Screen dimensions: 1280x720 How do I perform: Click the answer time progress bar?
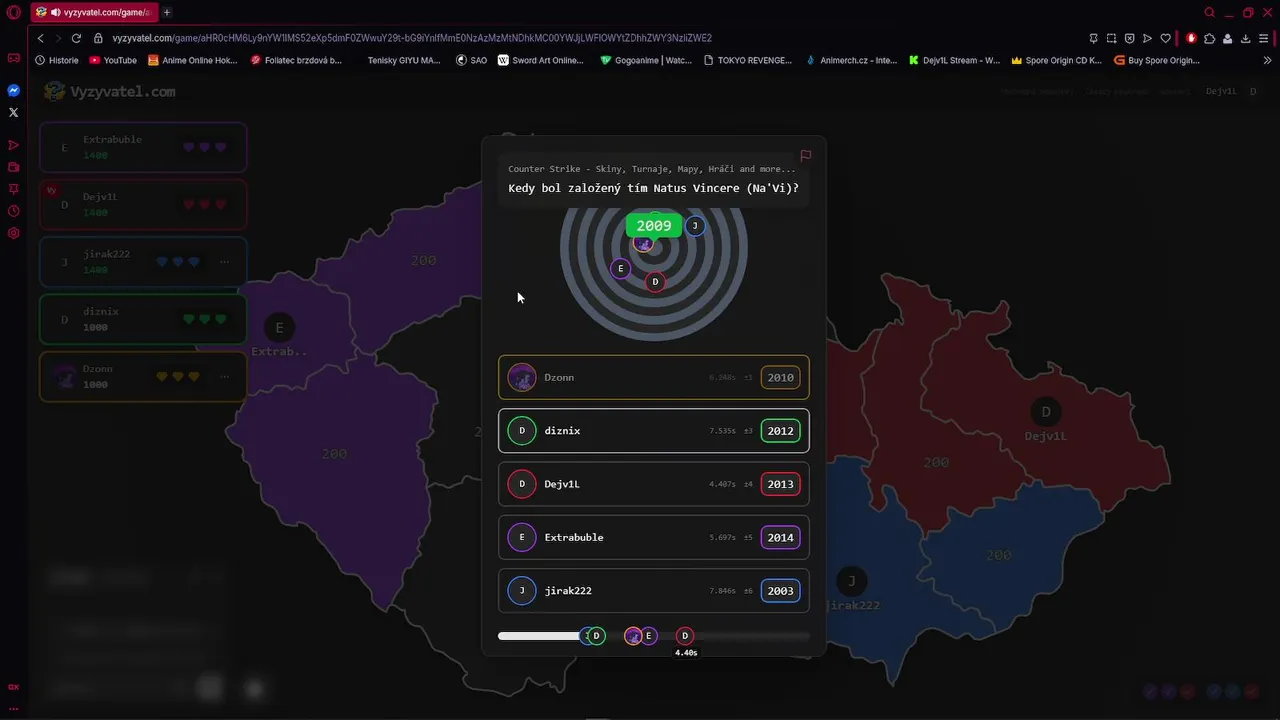(654, 636)
